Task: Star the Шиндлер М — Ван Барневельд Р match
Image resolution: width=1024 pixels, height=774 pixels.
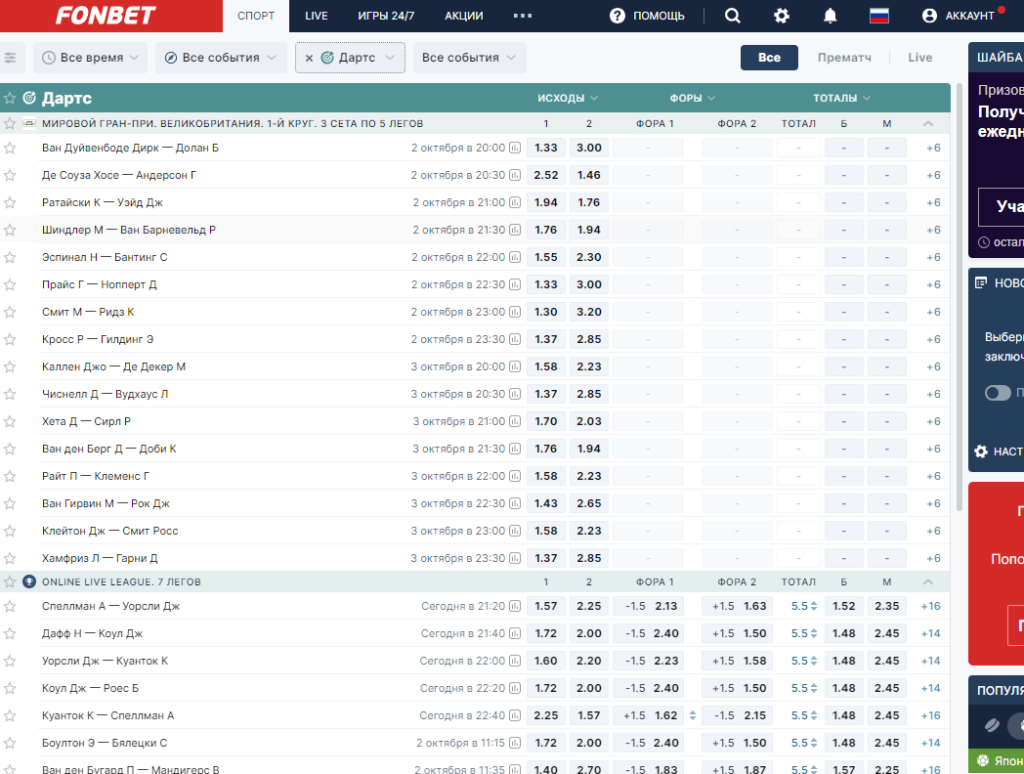Action: 10,230
